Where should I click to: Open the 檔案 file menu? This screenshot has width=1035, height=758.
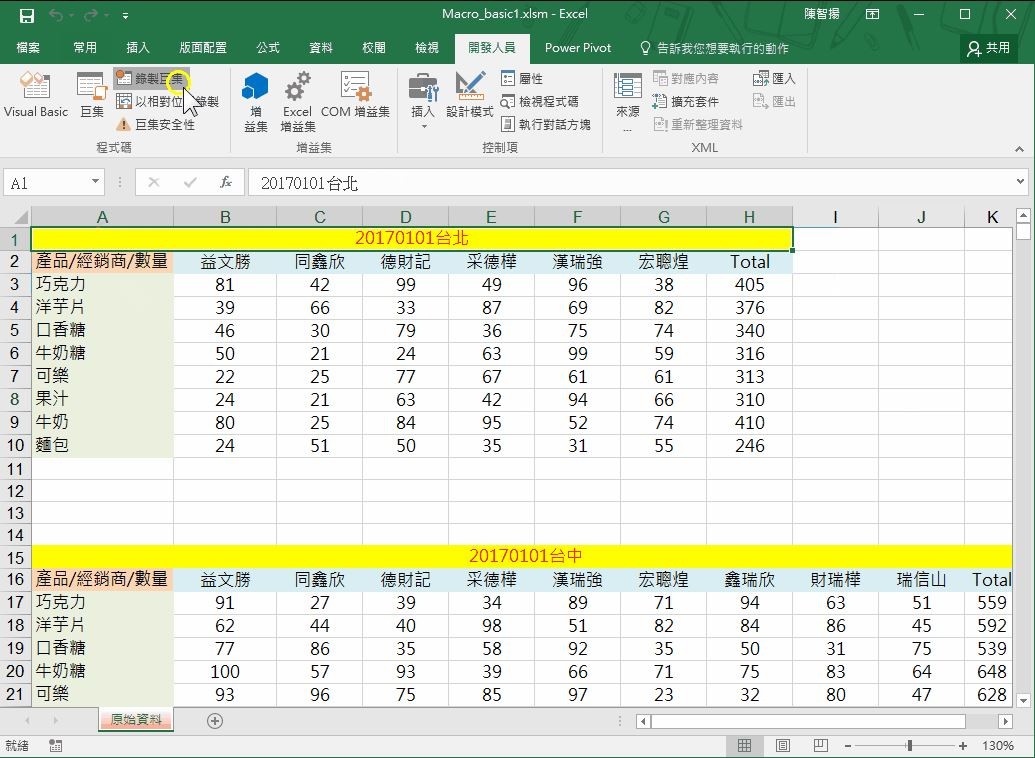[28, 48]
